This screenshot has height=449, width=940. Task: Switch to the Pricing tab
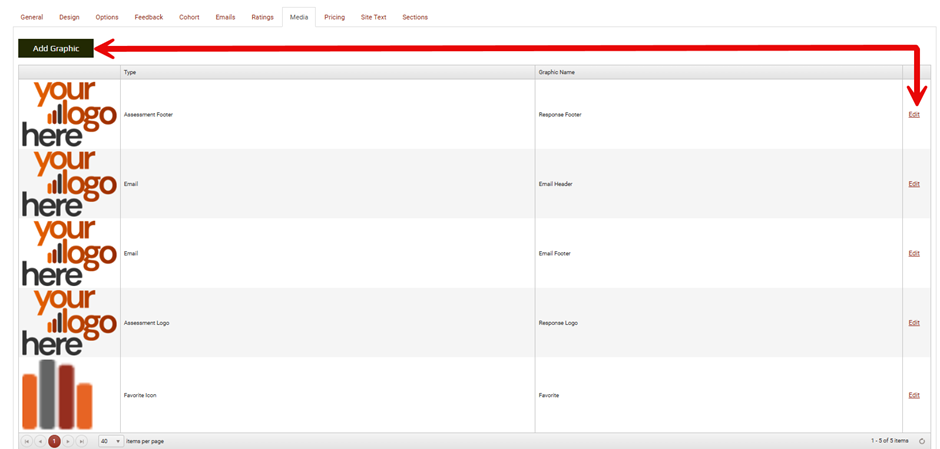click(334, 17)
